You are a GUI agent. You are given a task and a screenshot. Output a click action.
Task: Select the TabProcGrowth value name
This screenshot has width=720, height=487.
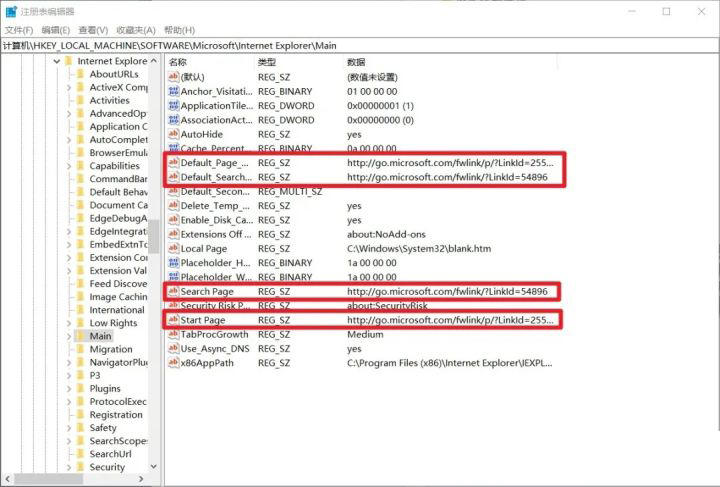click(214, 334)
